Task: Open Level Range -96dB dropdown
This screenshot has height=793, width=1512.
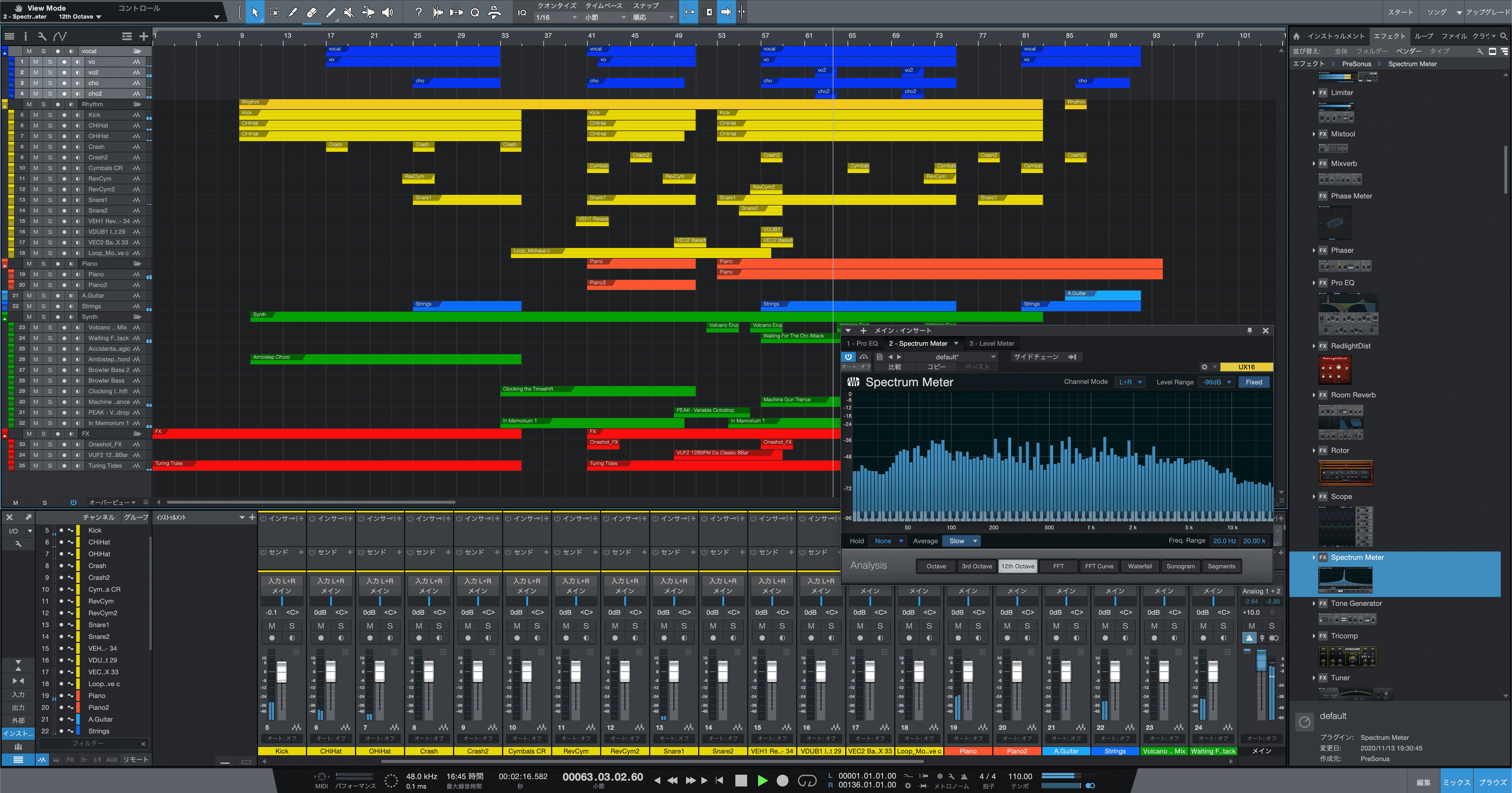Action: [x=1217, y=382]
